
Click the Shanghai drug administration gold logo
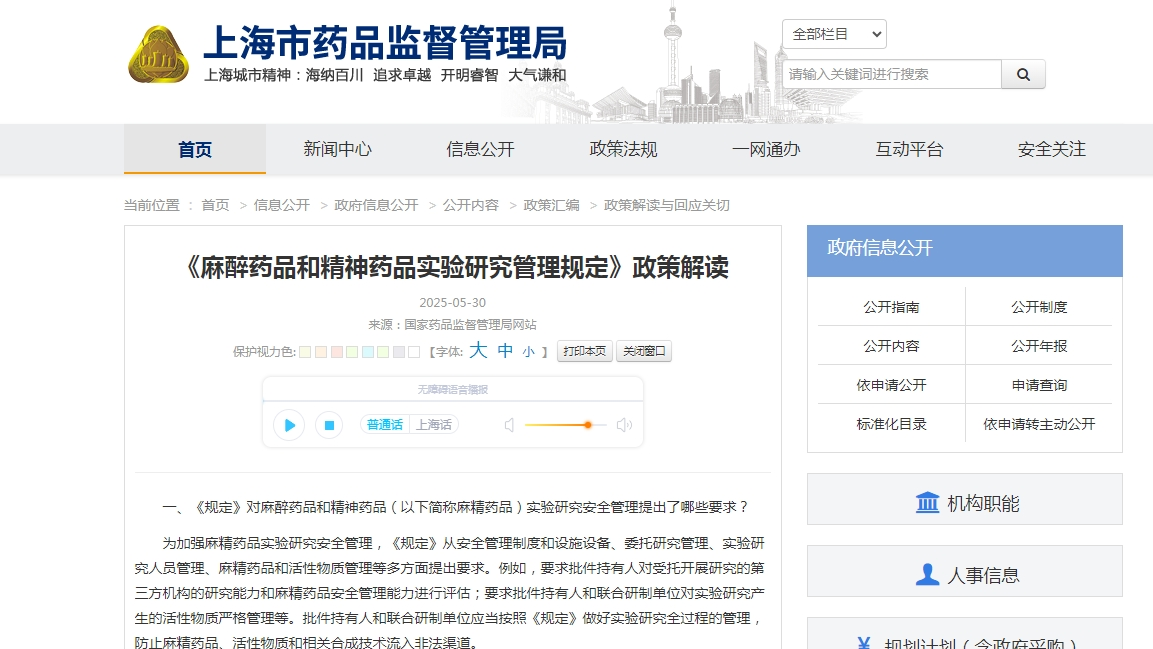158,55
